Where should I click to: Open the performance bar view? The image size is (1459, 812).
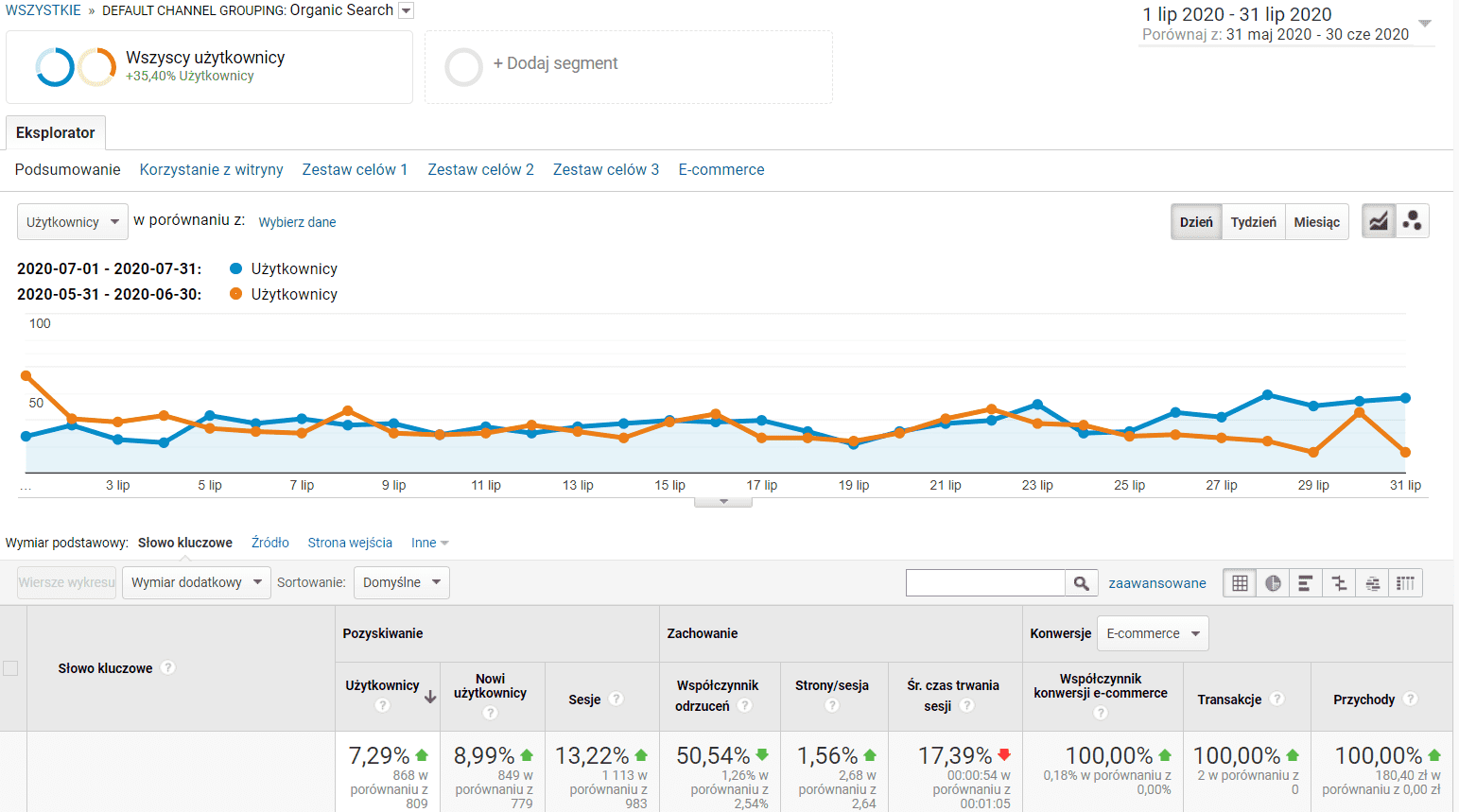tap(1305, 582)
